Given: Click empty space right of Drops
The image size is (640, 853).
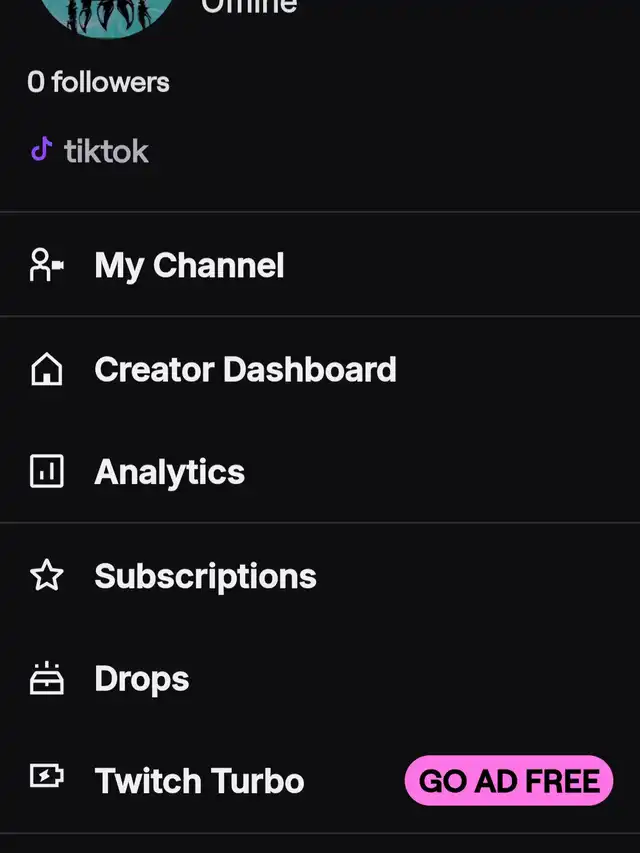Looking at the screenshot, I should 414,678.
